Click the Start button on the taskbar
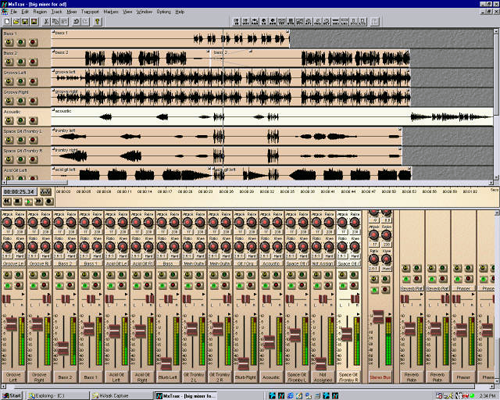Screen dimensions: 500x400 tap(11, 396)
